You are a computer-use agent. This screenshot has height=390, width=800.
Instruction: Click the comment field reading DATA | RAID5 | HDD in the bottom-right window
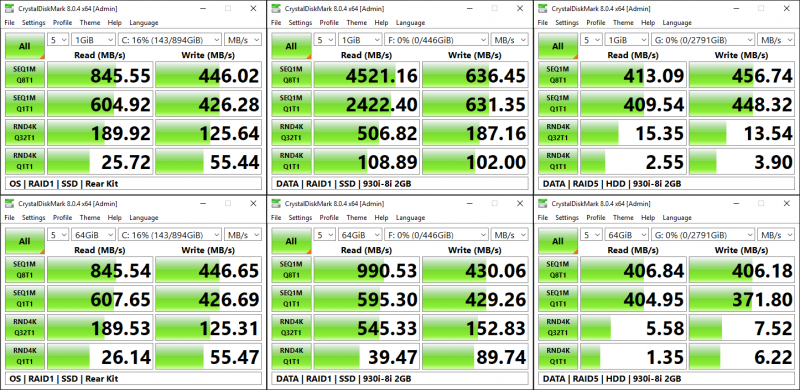click(x=666, y=378)
